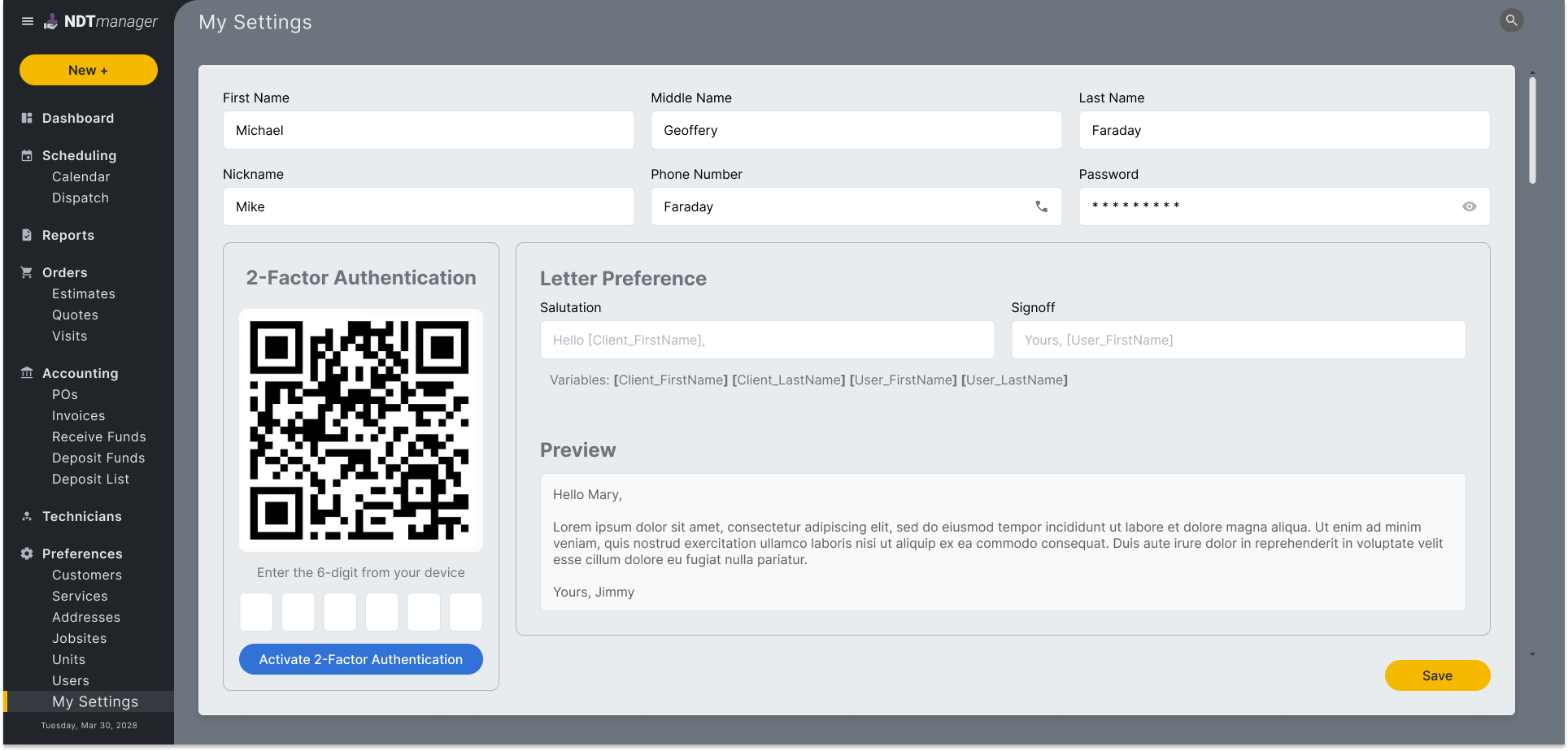
Task: Open Accounting section in sidebar
Action: pos(81,373)
